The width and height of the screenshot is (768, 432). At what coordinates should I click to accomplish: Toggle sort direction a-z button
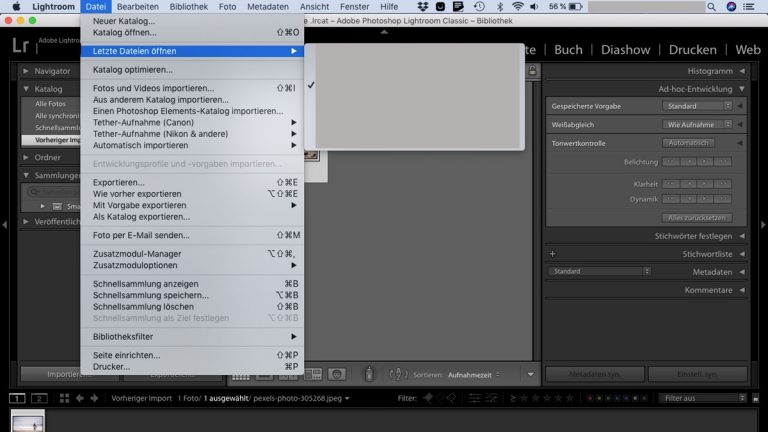398,374
